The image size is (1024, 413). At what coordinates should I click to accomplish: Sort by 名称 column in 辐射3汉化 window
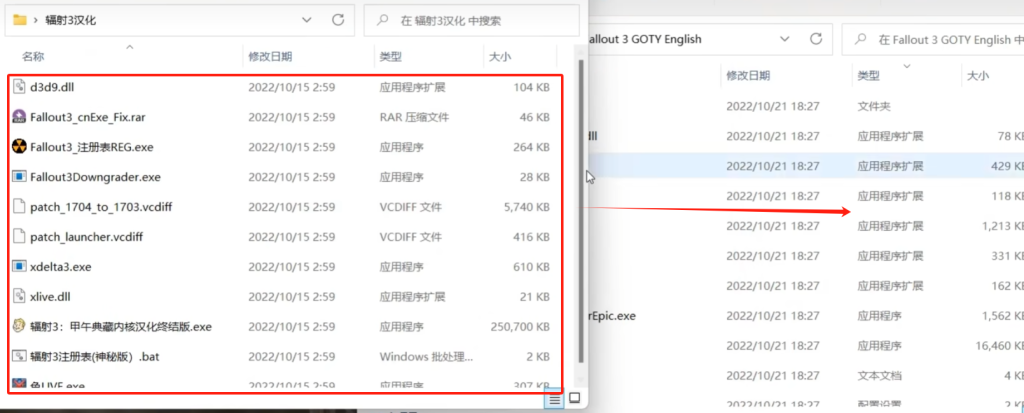[33, 57]
